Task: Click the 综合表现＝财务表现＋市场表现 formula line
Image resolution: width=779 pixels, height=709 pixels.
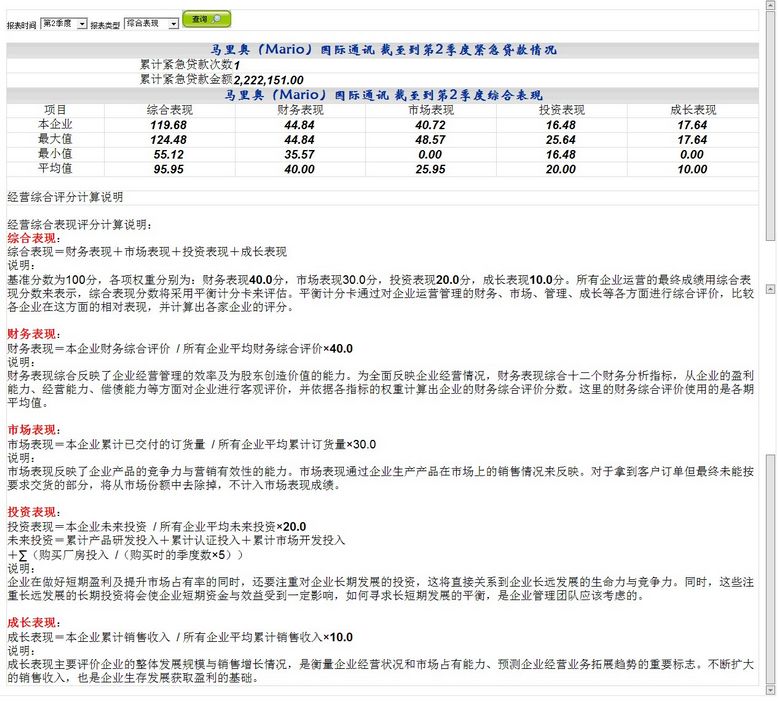Action: (147, 252)
